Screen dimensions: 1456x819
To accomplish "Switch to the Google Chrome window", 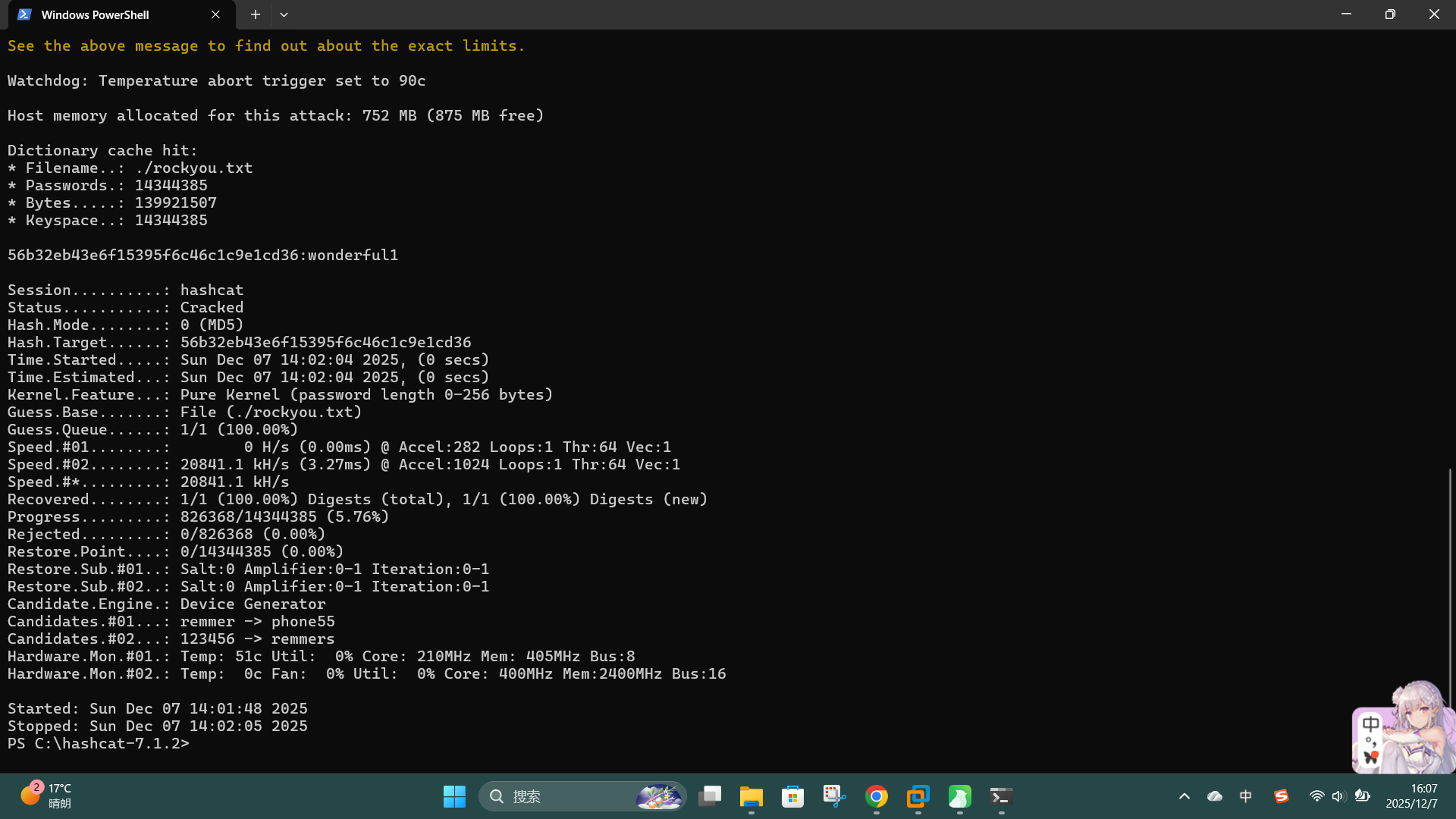I will [x=877, y=796].
